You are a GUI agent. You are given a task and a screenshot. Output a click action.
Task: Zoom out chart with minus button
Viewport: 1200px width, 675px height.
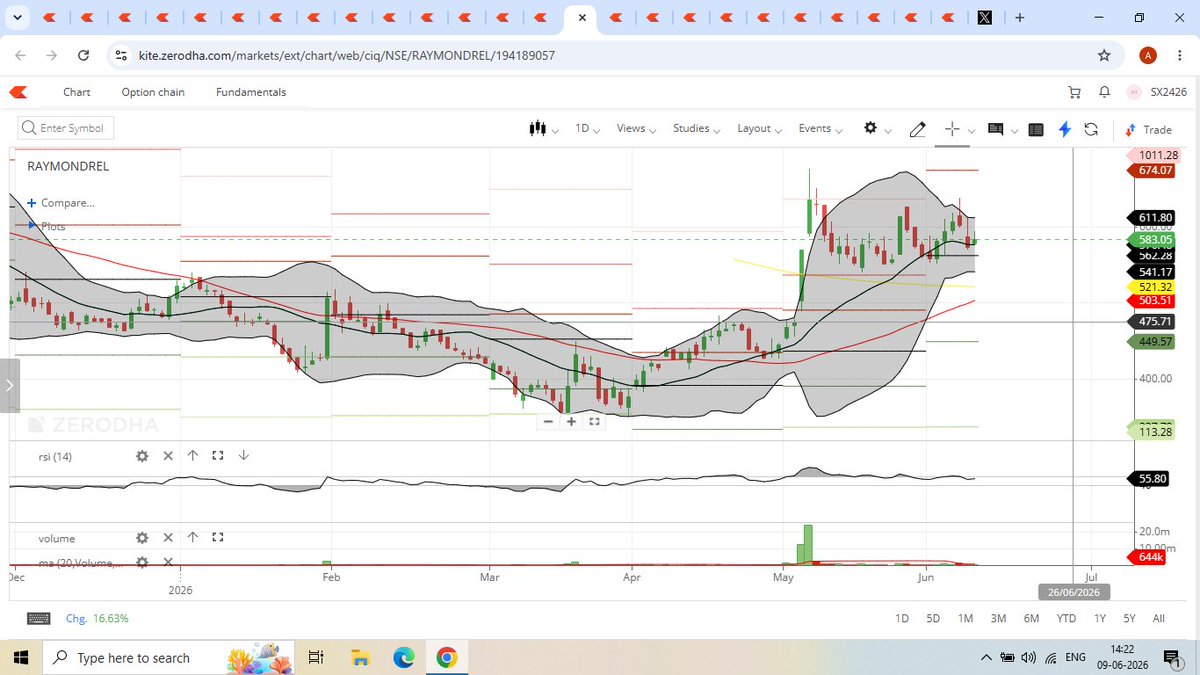click(x=548, y=422)
